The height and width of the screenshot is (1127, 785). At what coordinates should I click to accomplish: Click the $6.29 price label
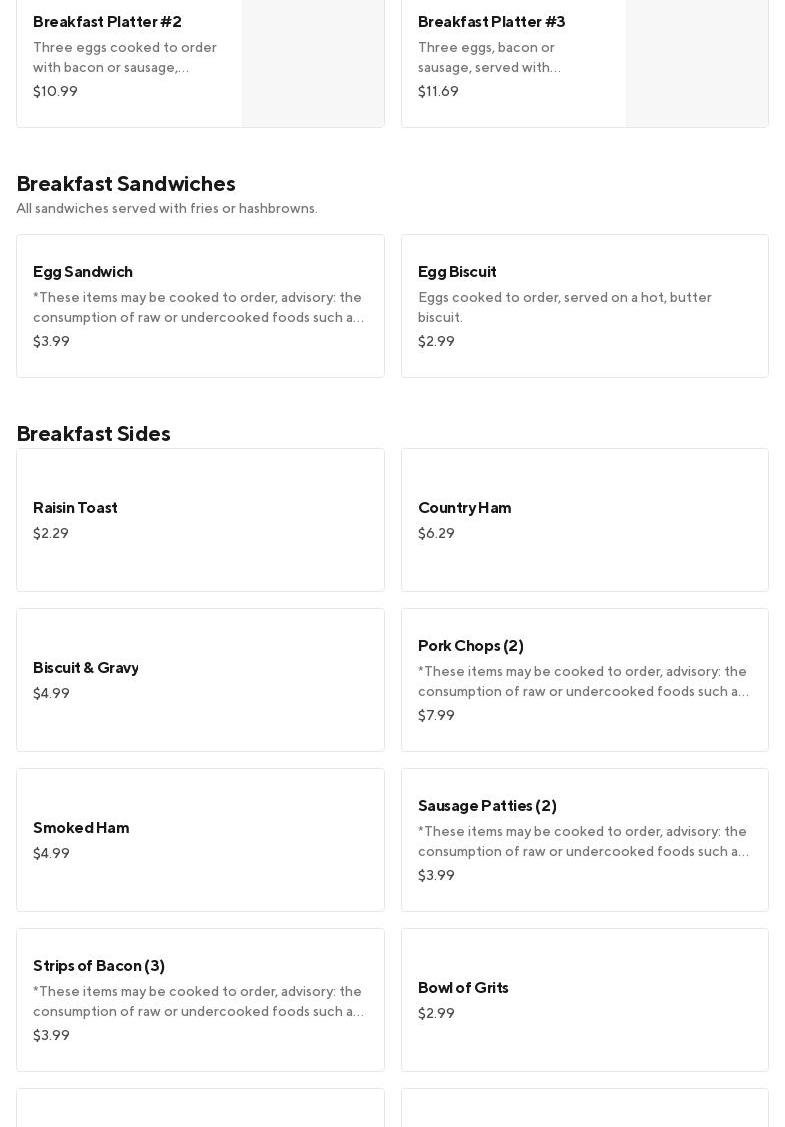(x=436, y=534)
